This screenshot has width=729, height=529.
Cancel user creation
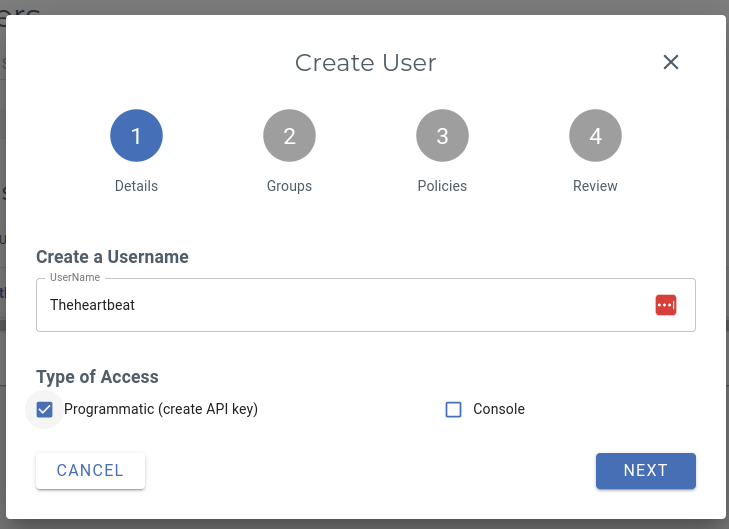click(90, 470)
